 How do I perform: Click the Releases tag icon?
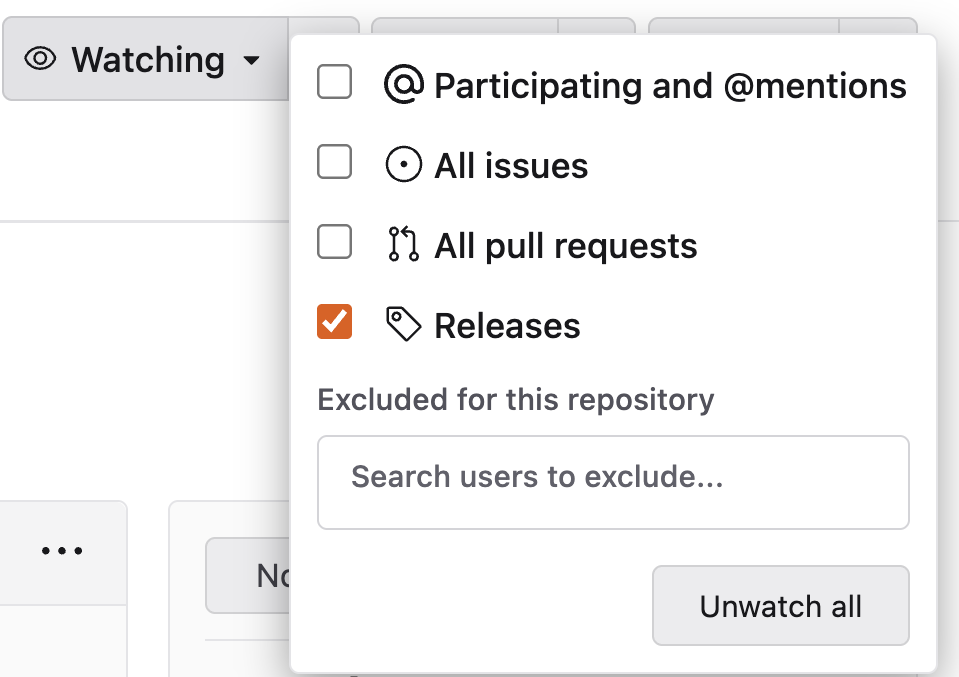(x=403, y=325)
